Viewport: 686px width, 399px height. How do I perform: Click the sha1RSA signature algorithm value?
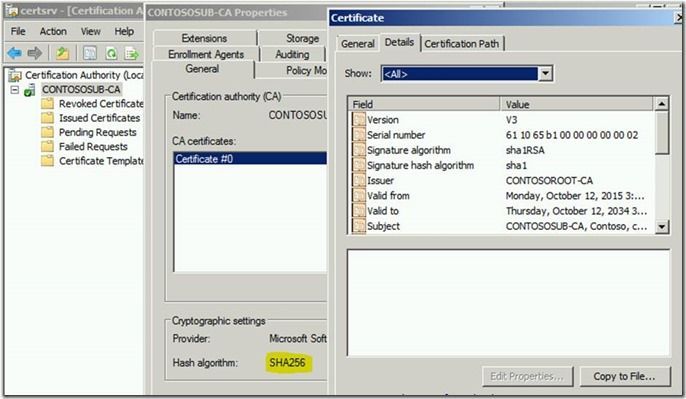(525, 150)
